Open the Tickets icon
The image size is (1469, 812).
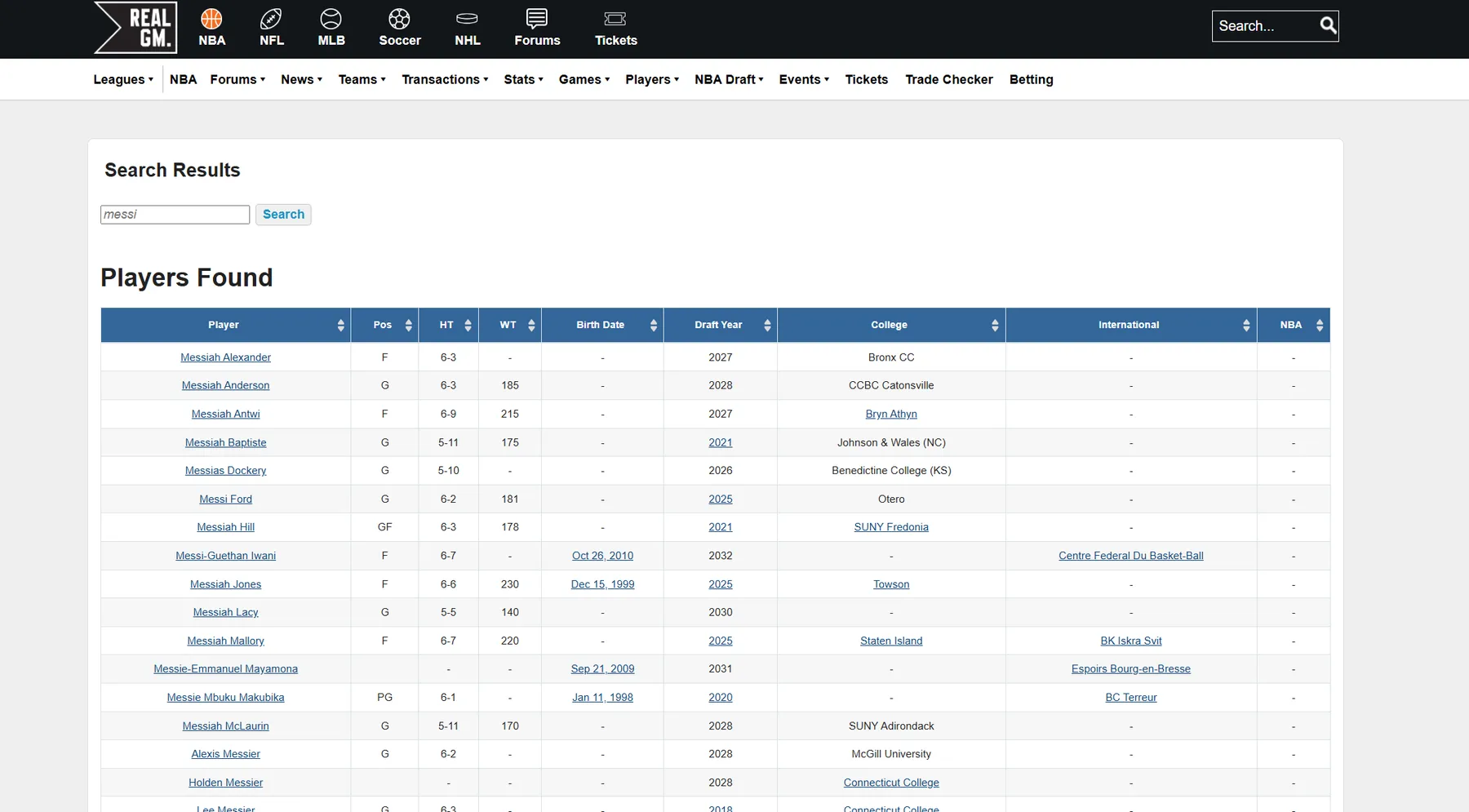[x=615, y=19]
